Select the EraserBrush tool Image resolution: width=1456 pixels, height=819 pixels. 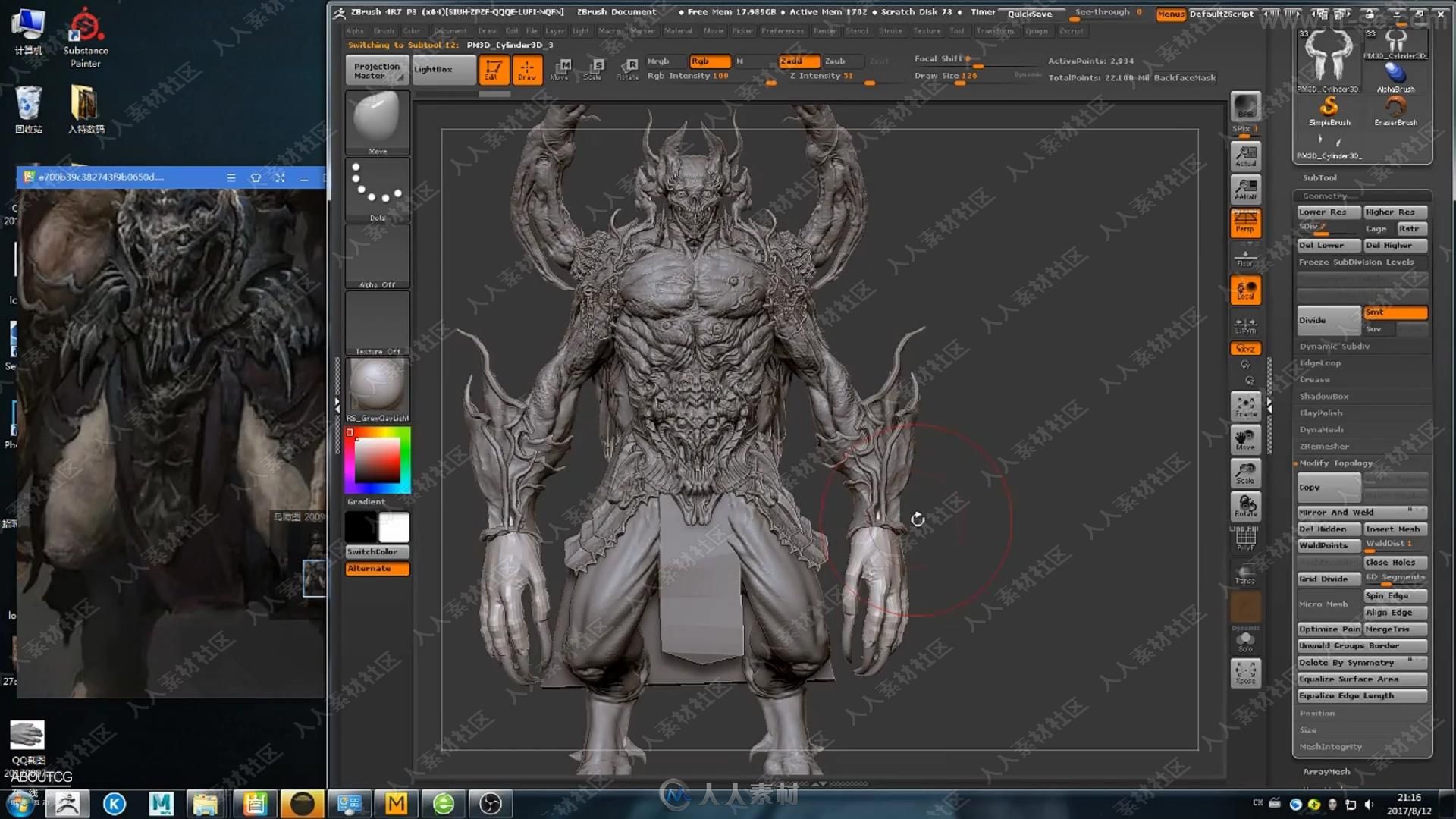(1395, 111)
